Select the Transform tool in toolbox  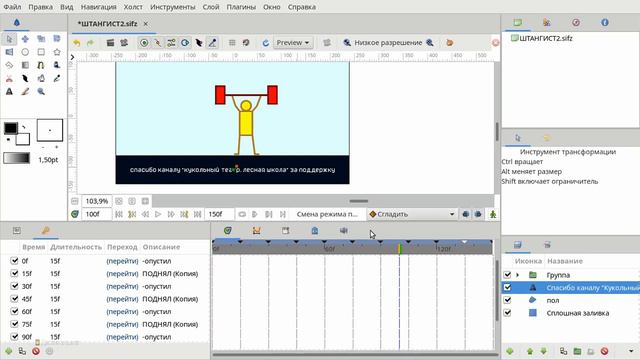pos(9,39)
